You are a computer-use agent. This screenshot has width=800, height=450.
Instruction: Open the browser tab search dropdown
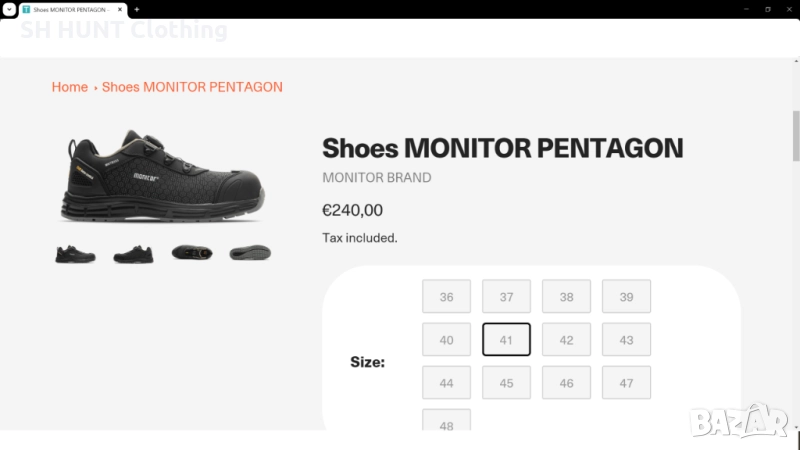point(9,9)
